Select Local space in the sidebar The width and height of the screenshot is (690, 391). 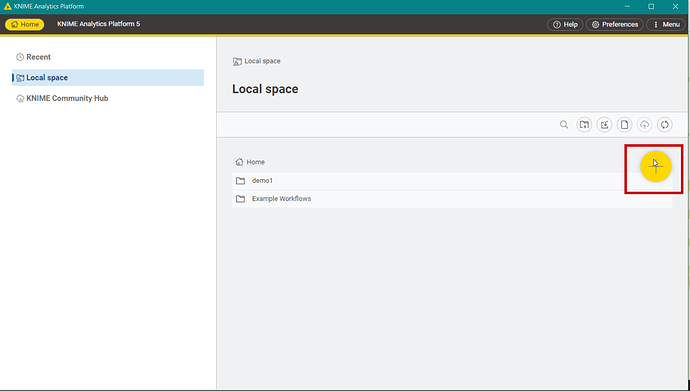[x=108, y=78]
